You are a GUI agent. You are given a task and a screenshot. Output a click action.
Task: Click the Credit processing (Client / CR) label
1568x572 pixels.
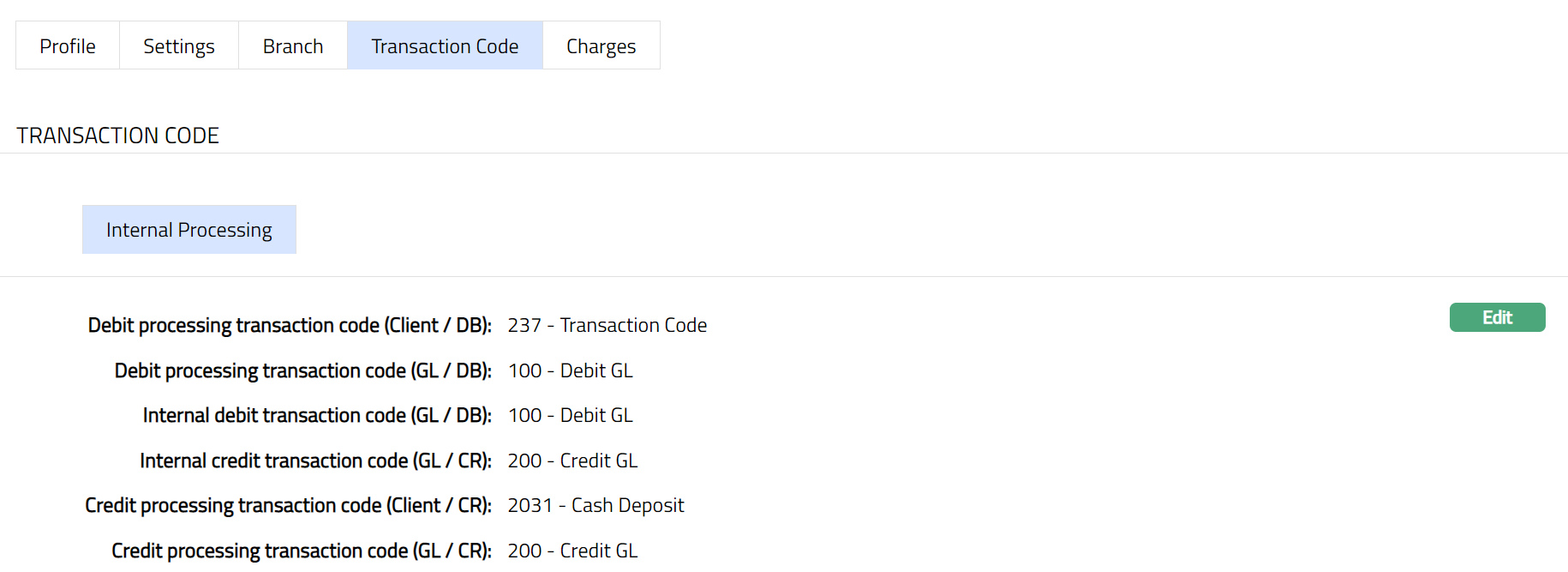(x=288, y=506)
